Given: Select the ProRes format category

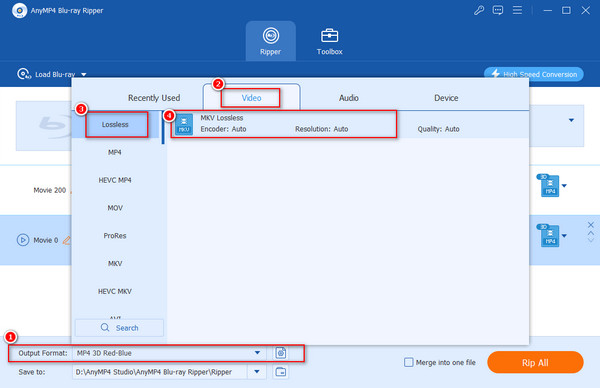Looking at the screenshot, I should click(x=115, y=236).
